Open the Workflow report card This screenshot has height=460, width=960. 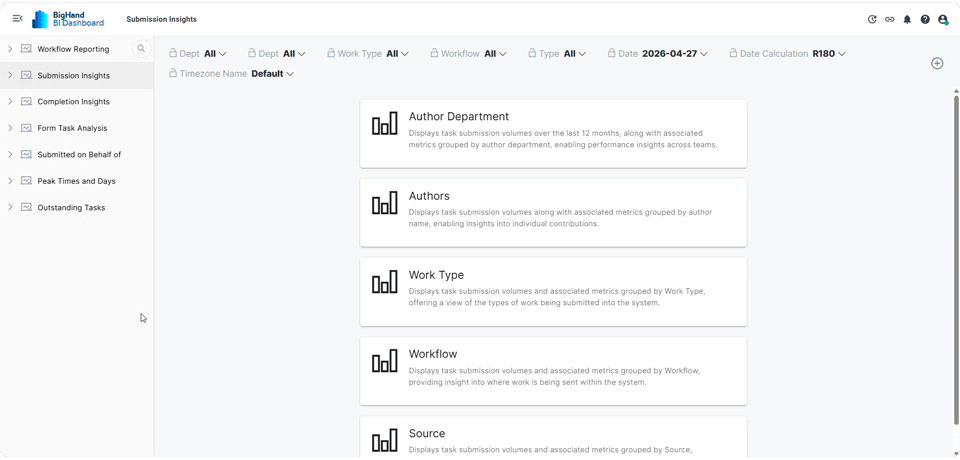click(553, 371)
